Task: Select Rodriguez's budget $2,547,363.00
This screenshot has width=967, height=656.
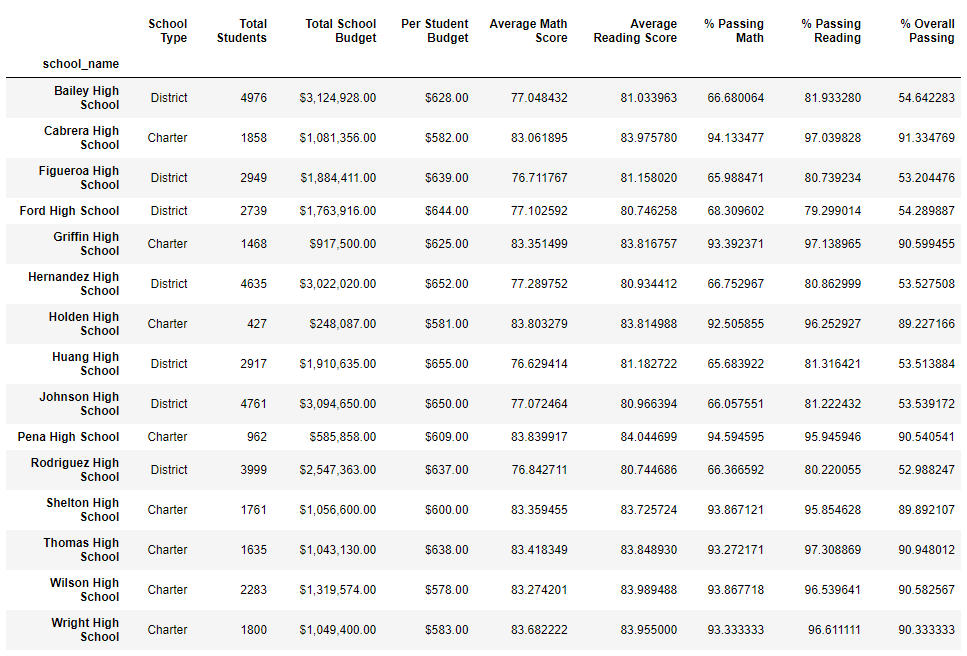Action: point(338,470)
